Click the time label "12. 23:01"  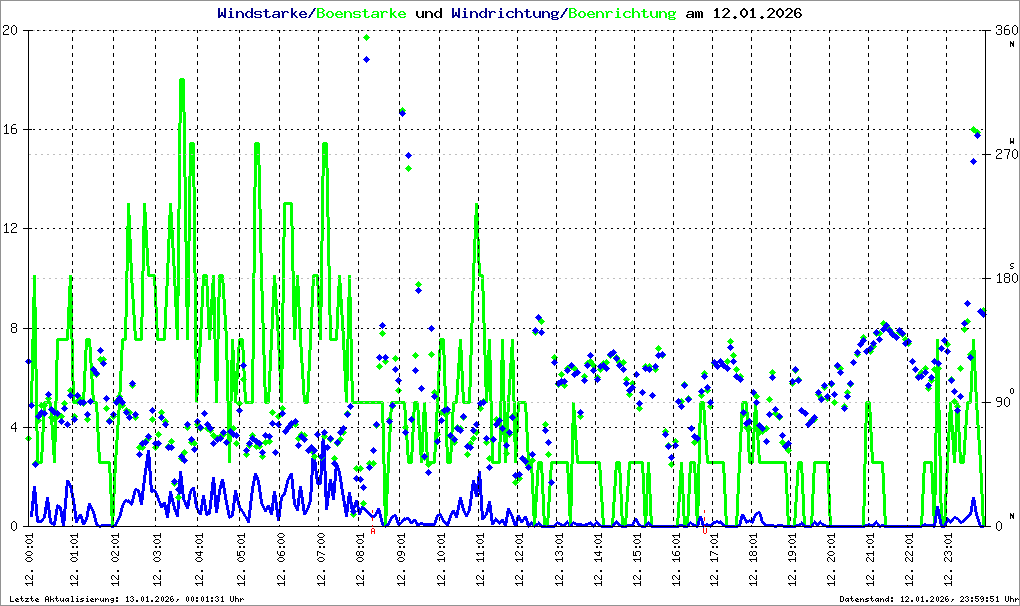click(x=947, y=559)
